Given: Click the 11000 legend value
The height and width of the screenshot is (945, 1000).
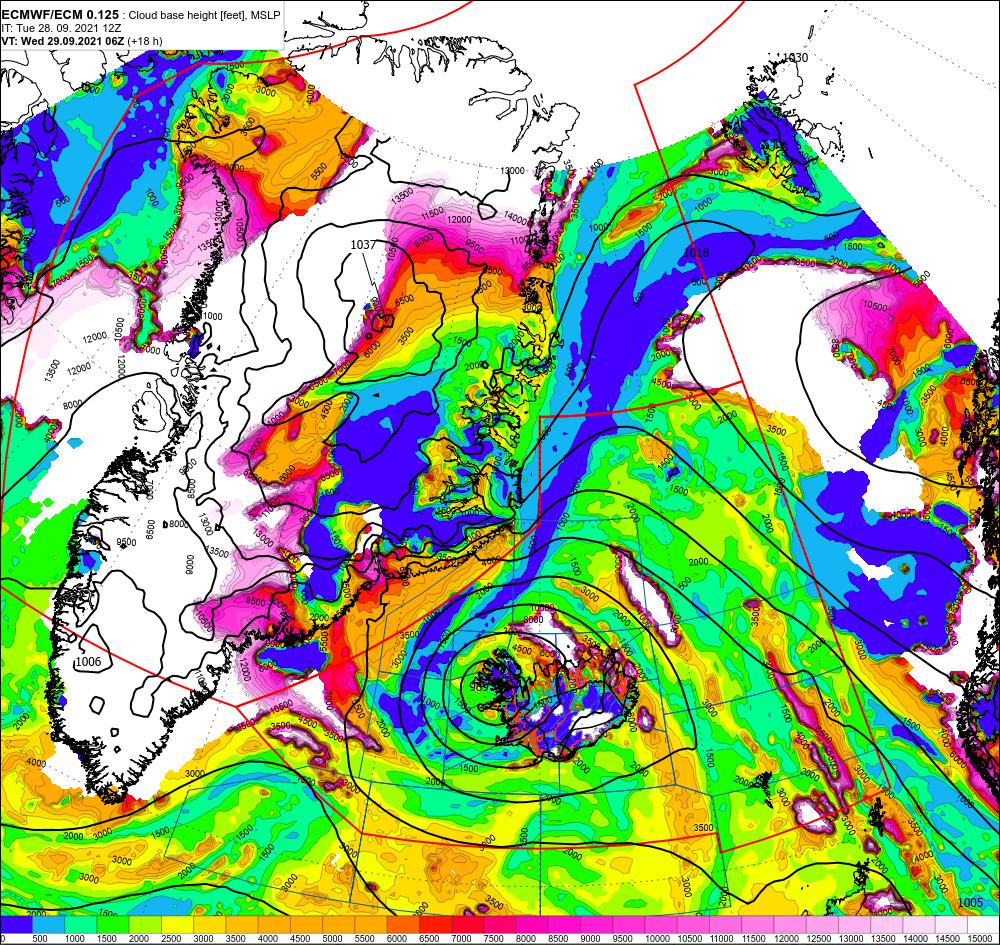Looking at the screenshot, I should [722, 939].
